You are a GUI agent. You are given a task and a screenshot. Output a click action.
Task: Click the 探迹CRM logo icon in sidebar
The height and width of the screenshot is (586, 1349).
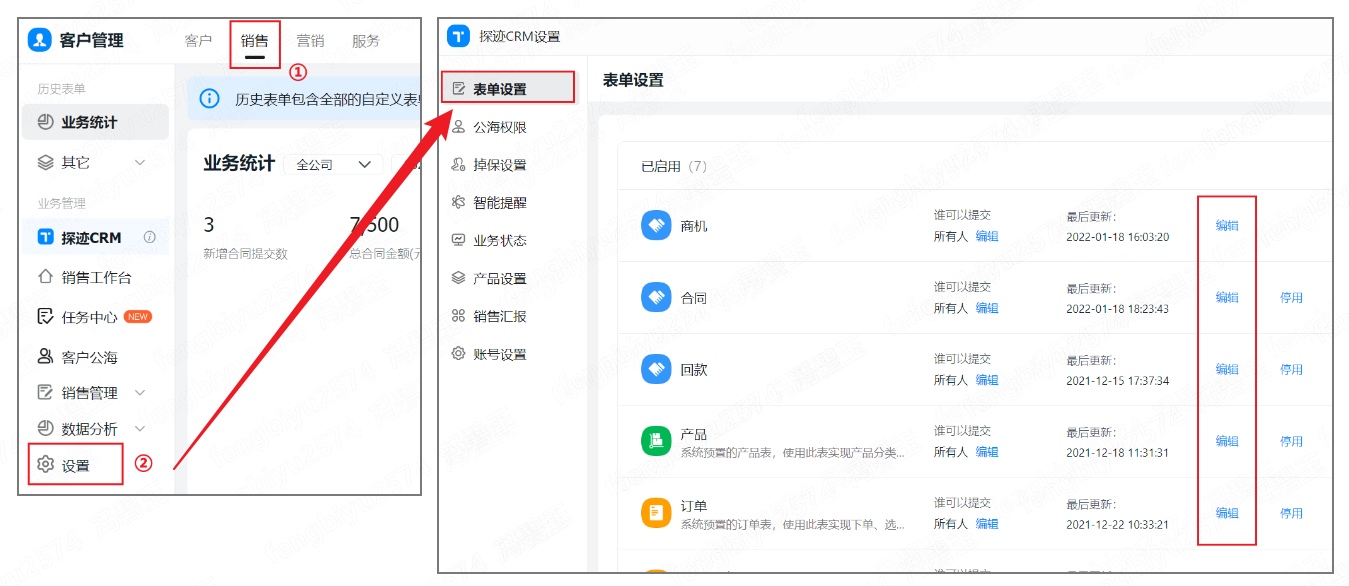(45, 238)
